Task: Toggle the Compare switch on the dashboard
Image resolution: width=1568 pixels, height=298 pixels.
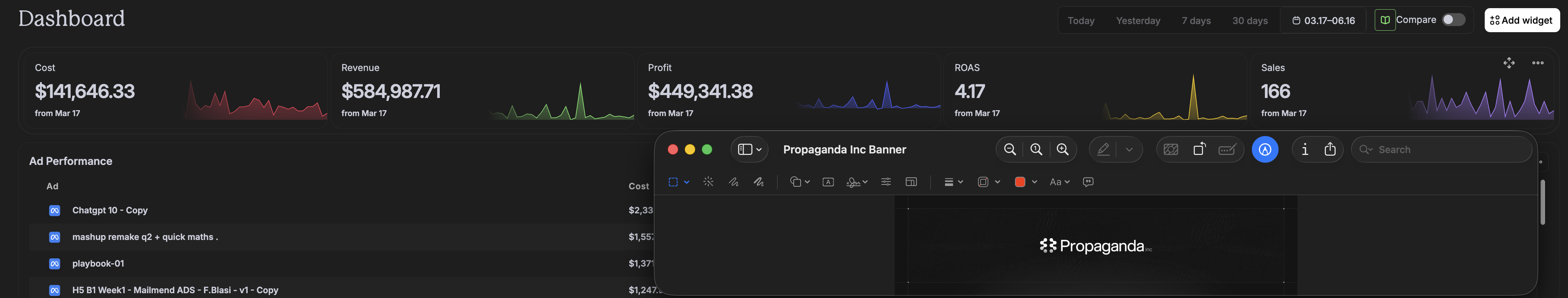Action: (1454, 20)
